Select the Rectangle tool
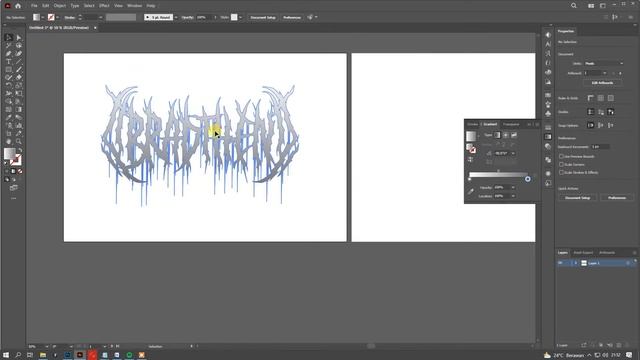Screen dimensions: 640x360 pyautogui.click(x=9, y=69)
